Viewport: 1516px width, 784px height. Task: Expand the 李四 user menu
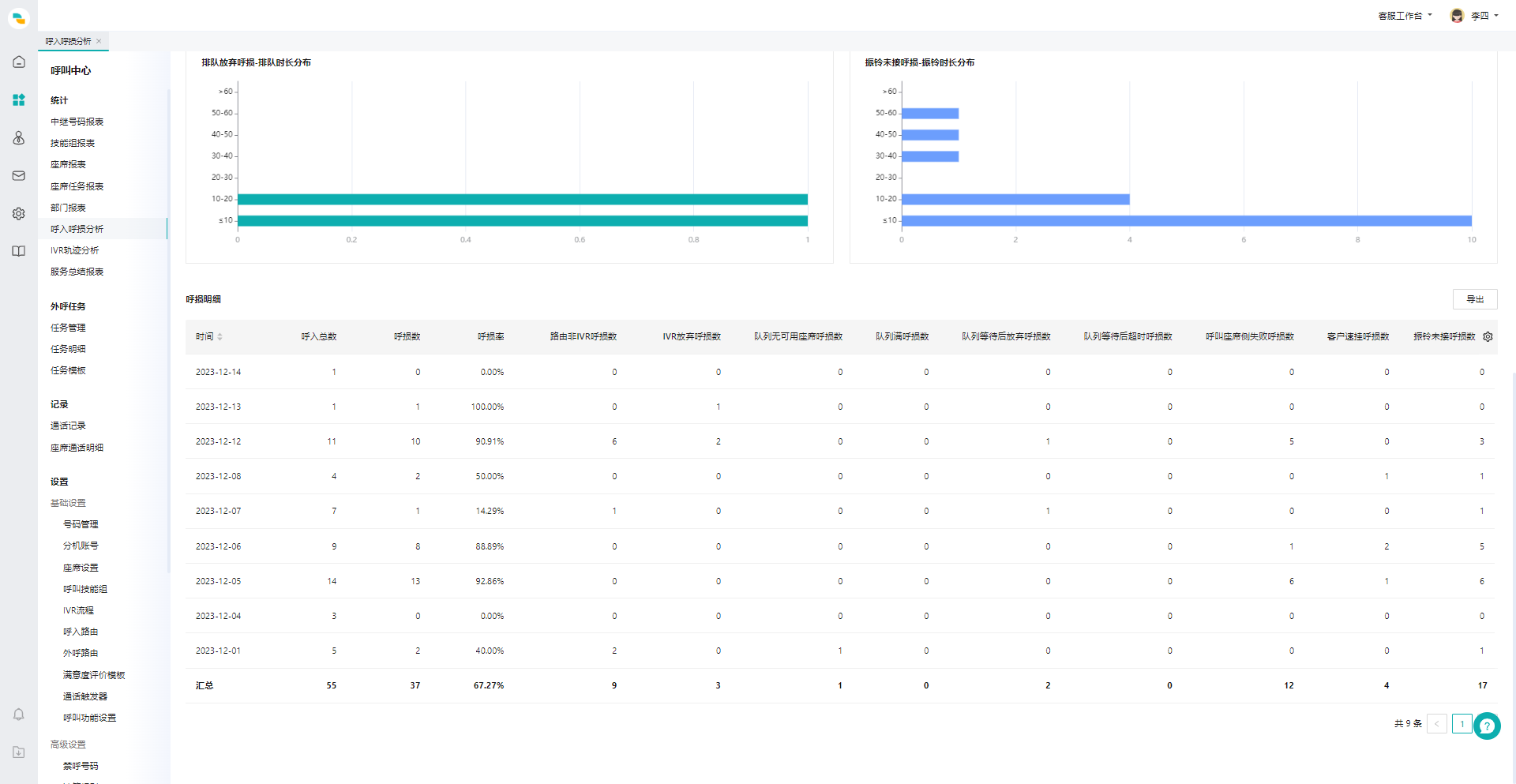tap(1484, 16)
